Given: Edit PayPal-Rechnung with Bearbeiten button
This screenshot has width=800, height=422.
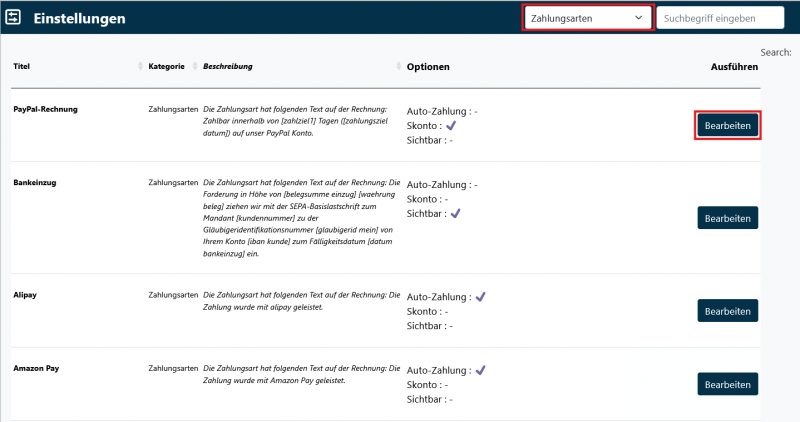Looking at the screenshot, I should click(x=727, y=126).
